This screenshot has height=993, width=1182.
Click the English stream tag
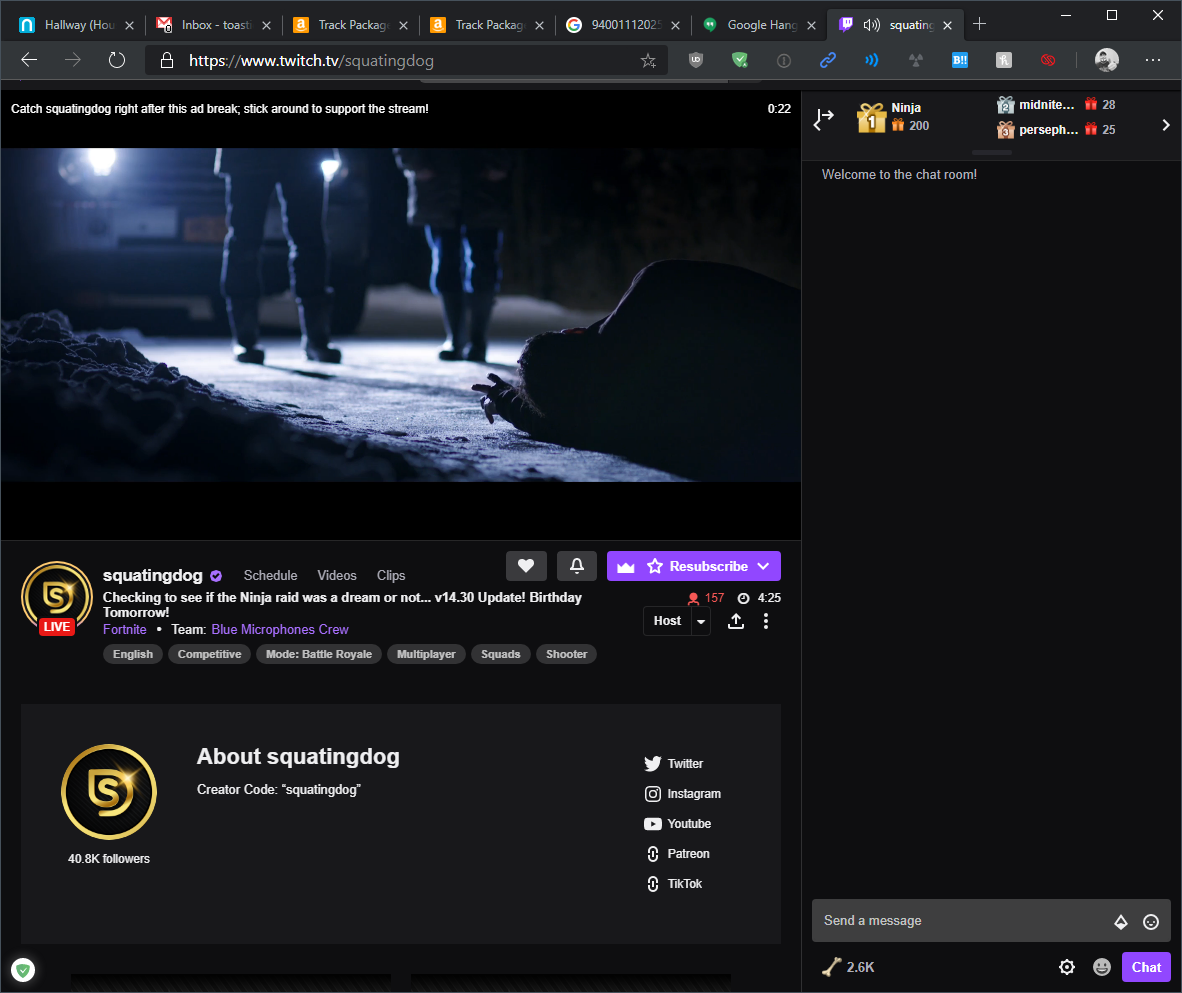pyautogui.click(x=132, y=654)
